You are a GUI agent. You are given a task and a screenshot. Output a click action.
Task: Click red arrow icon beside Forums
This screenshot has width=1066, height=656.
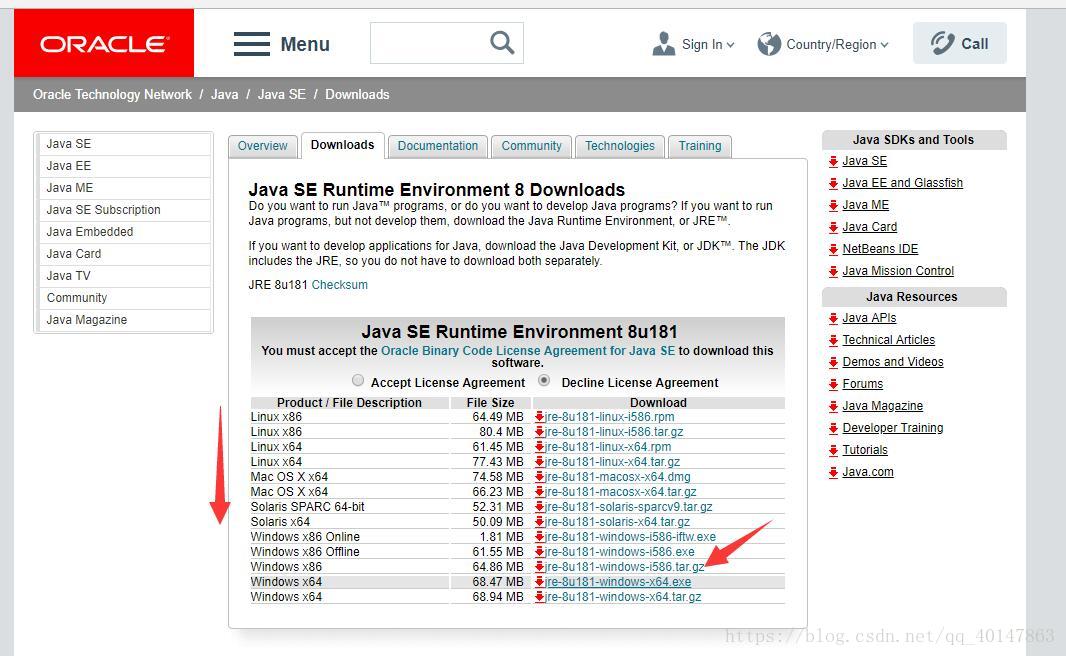tap(833, 384)
